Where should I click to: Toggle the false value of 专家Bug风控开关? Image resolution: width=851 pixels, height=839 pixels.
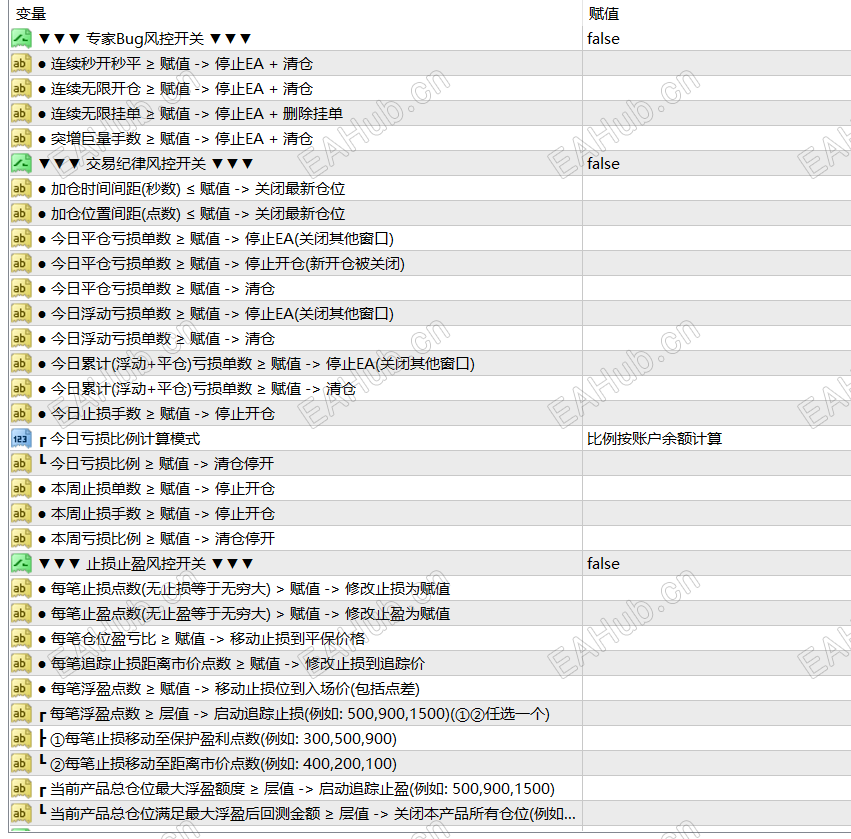click(x=604, y=39)
